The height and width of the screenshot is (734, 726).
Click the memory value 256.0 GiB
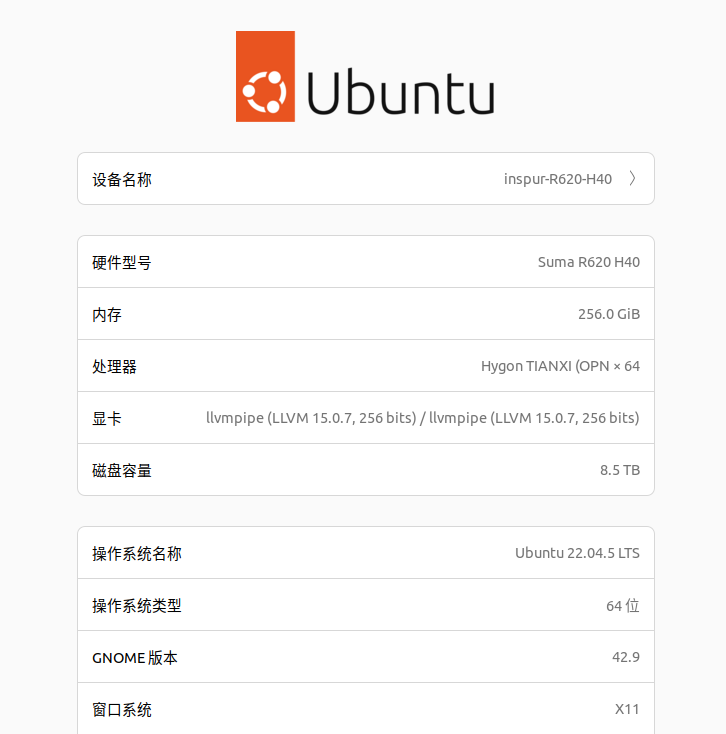609,314
